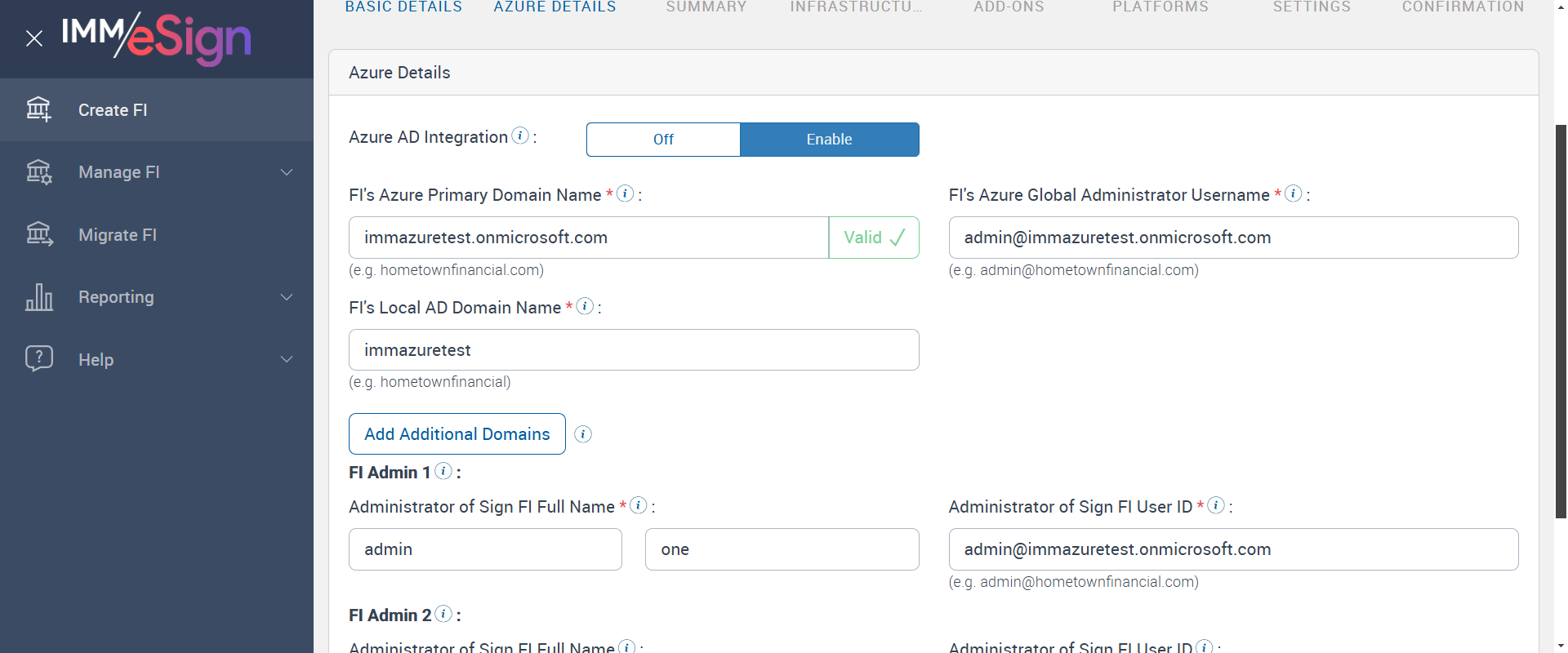Turn Azure AD Integration Off
The height and width of the screenshot is (653, 1568).
coord(663,140)
